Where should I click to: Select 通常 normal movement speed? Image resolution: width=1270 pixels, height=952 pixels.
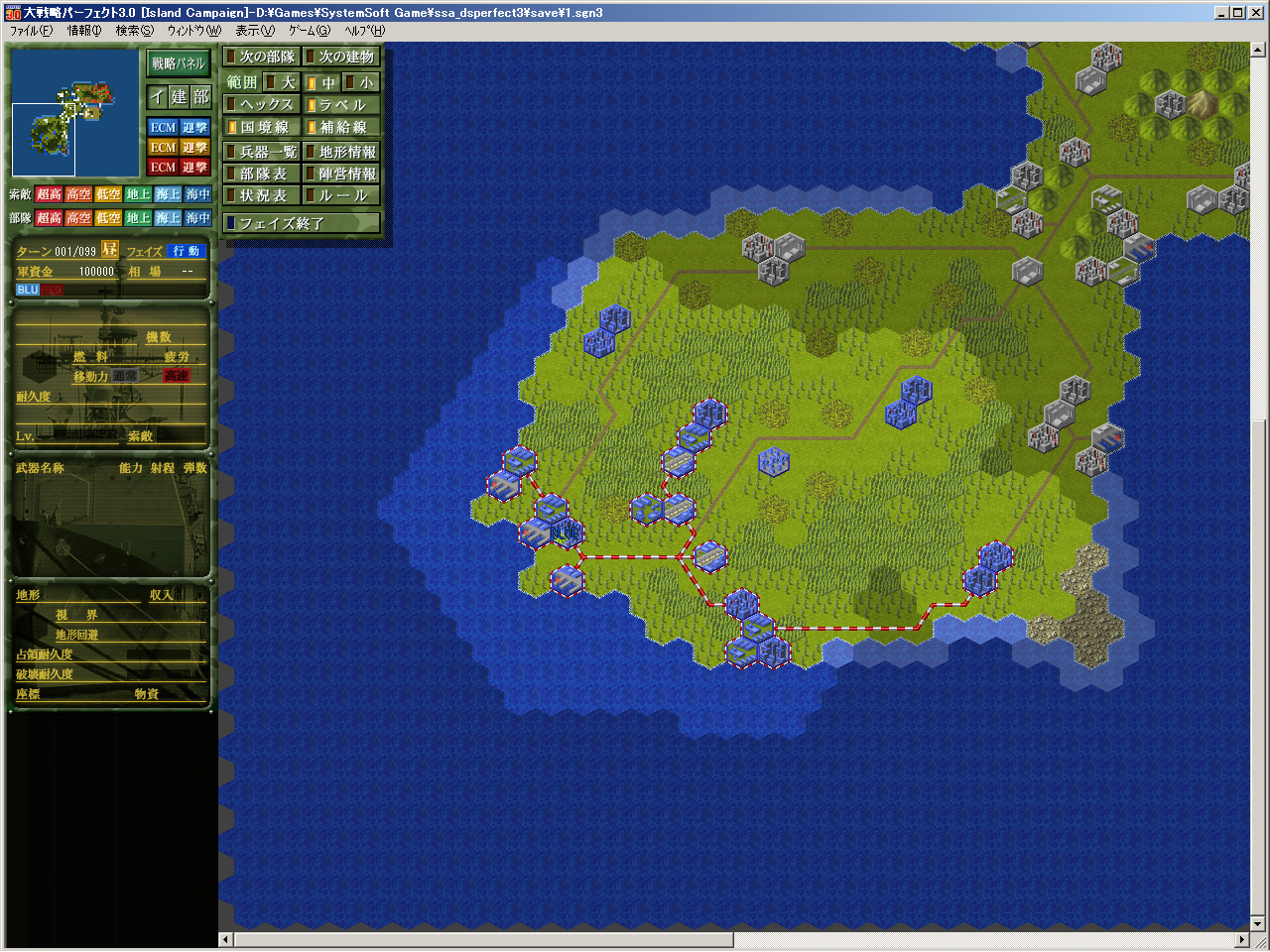[124, 376]
